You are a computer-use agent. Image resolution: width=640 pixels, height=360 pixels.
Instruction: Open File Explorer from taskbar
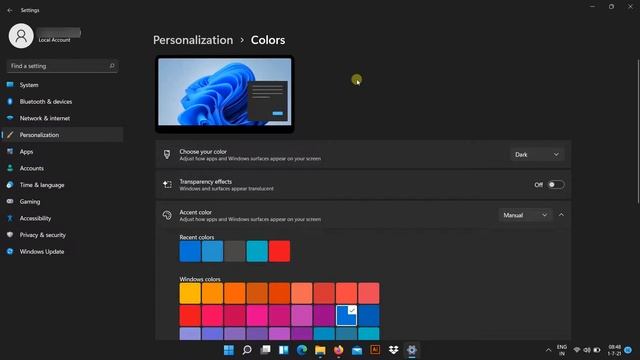[320, 350]
